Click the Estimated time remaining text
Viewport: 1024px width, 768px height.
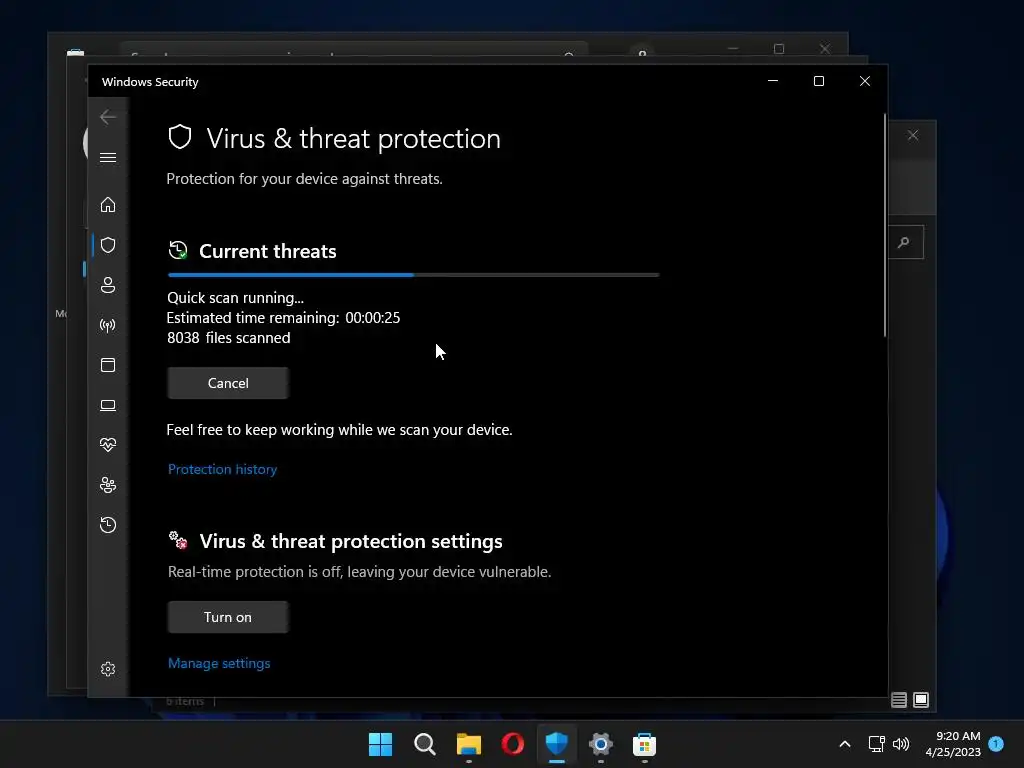[283, 317]
